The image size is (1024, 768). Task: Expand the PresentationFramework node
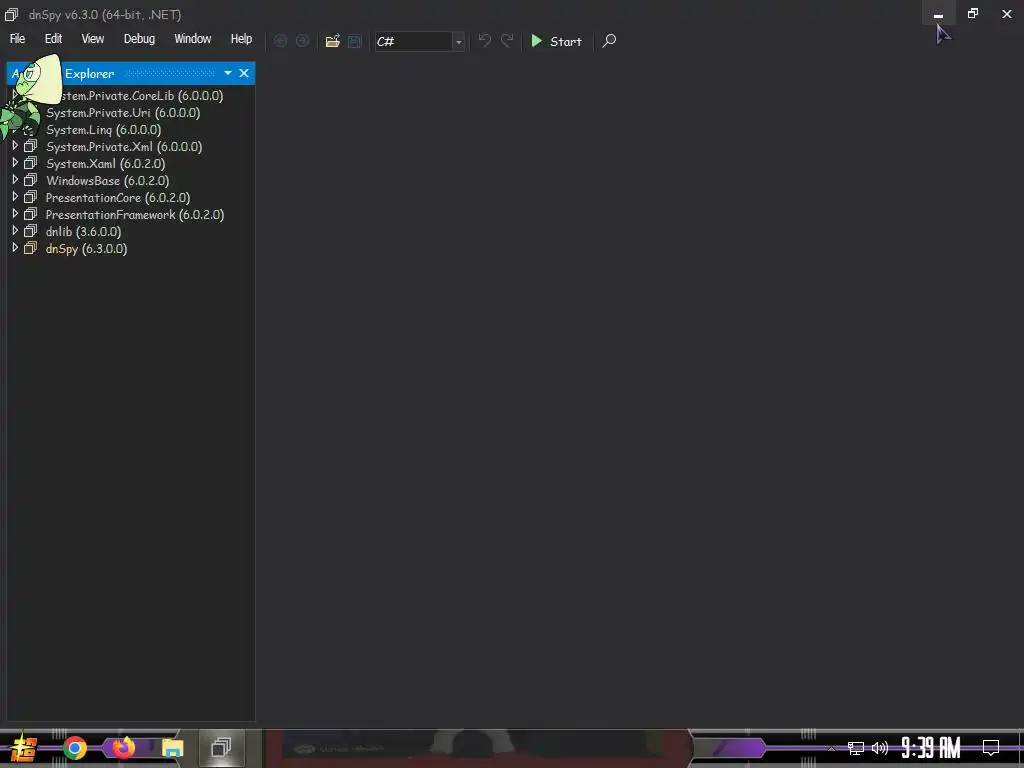click(14, 214)
